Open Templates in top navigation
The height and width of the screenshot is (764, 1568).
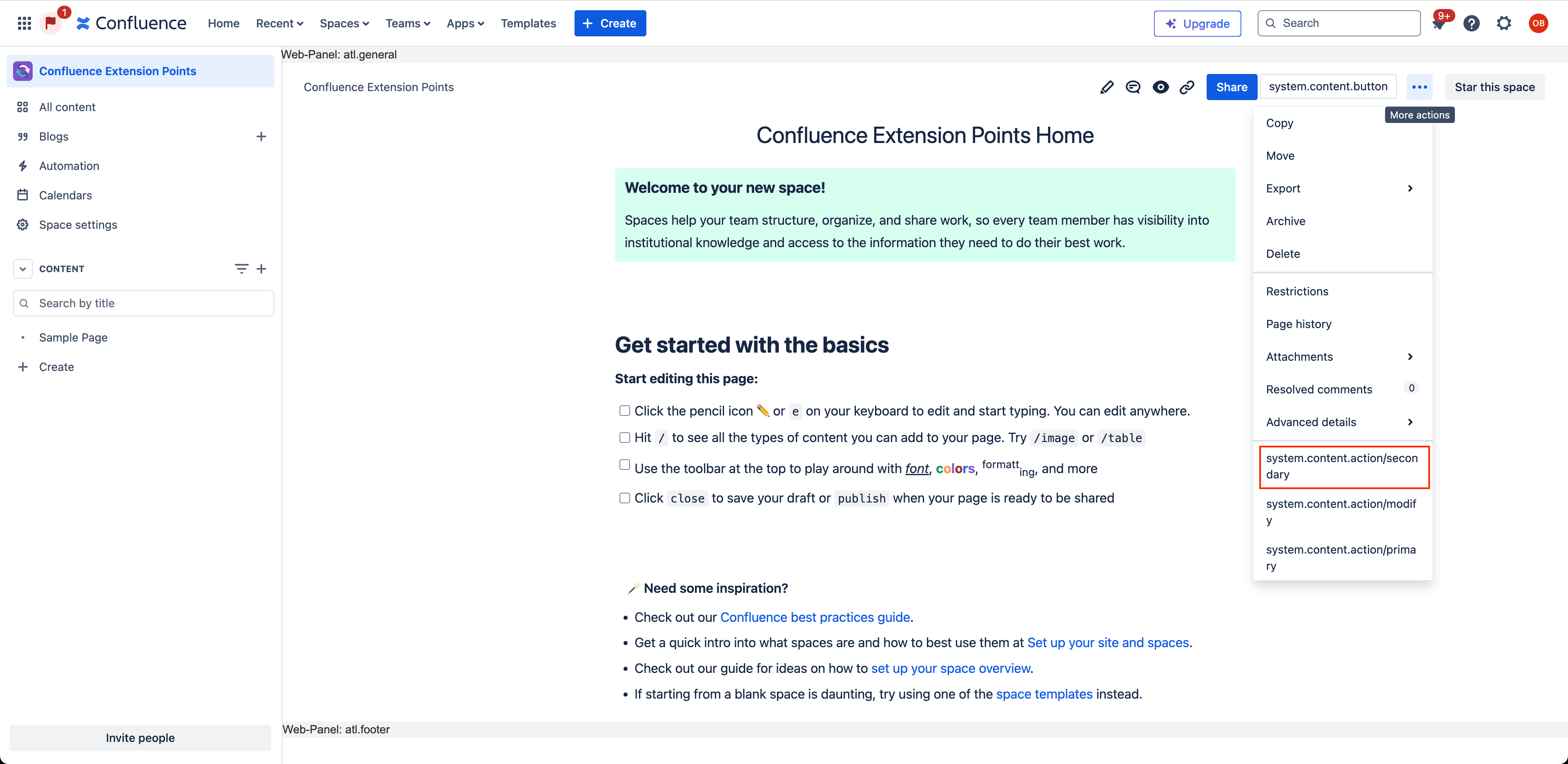[x=528, y=23]
